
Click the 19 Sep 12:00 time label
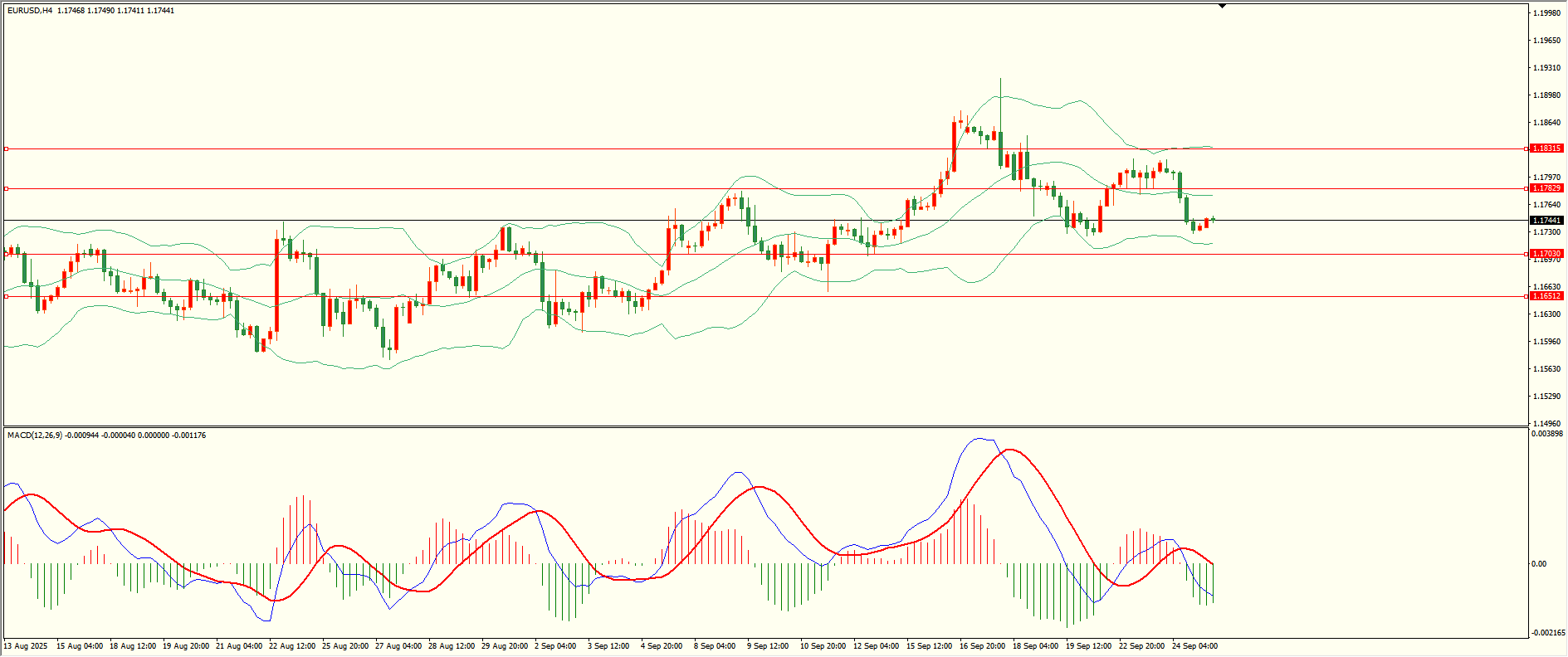[1089, 646]
